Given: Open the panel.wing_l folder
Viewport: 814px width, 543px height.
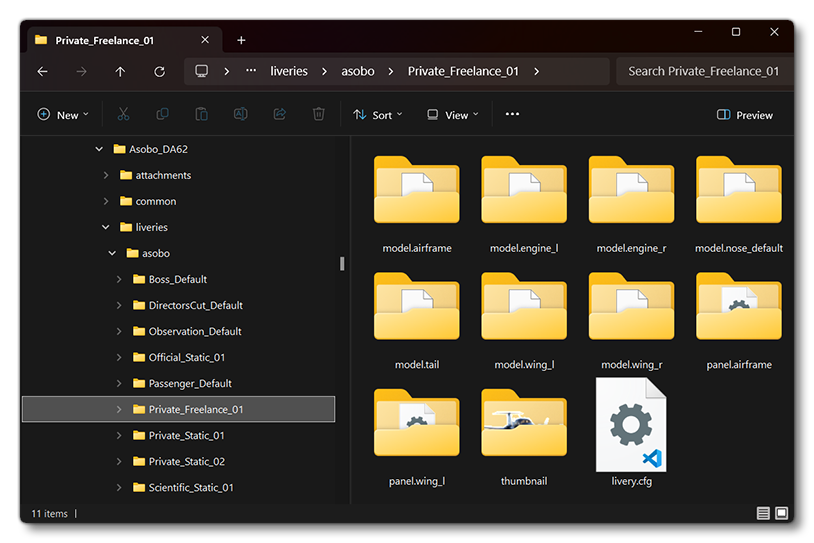Looking at the screenshot, I should pyautogui.click(x=417, y=437).
